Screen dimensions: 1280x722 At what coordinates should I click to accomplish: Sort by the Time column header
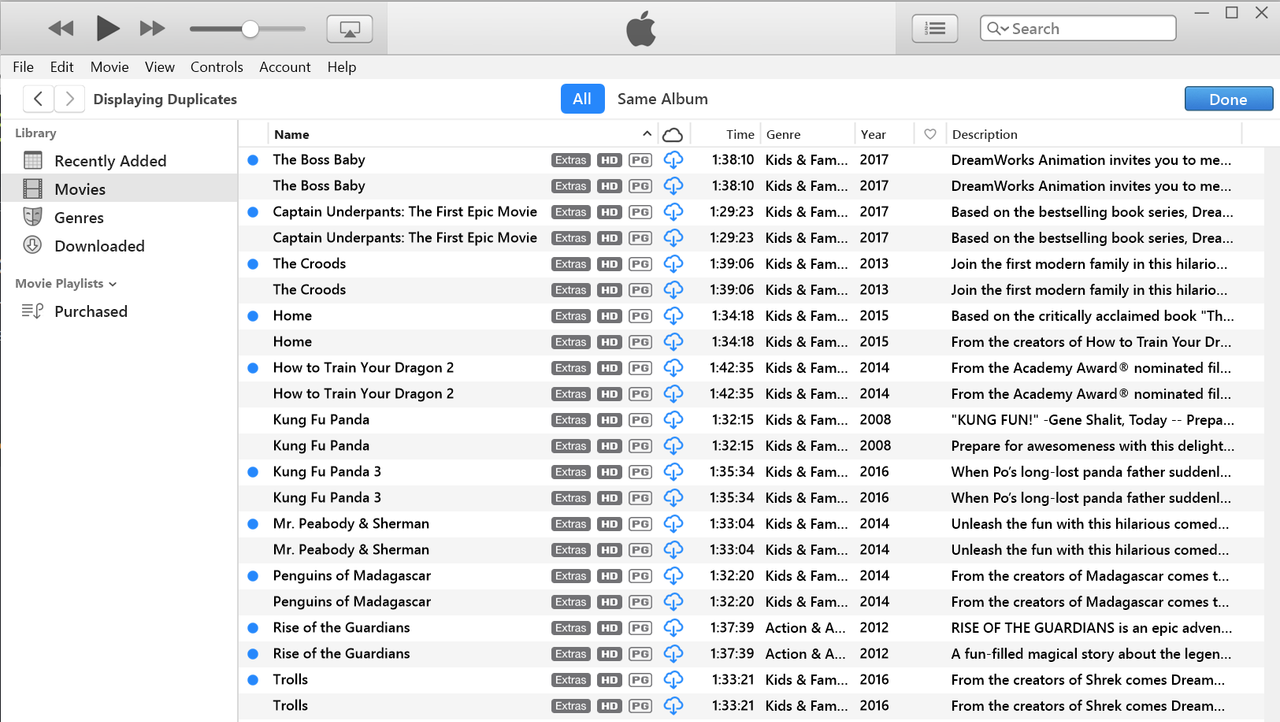[740, 134]
